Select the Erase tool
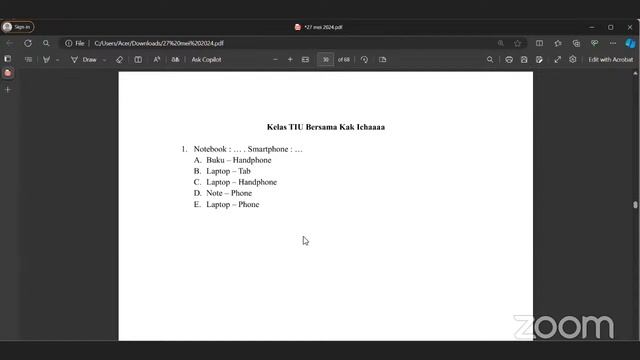Screen dimensions: 640x360 coord(119,60)
